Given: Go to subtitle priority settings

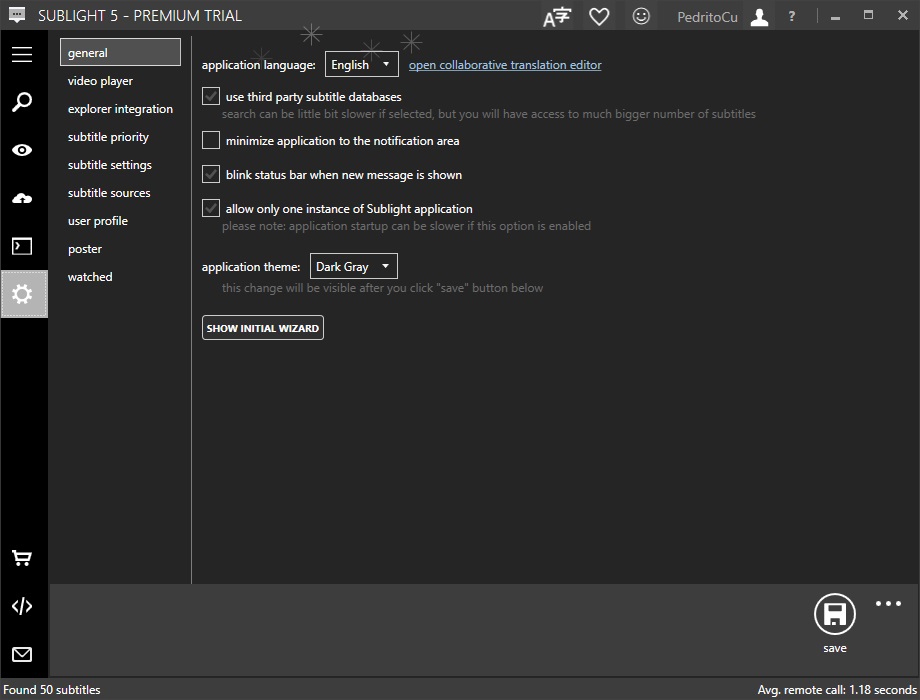Looking at the screenshot, I should pos(109,137).
